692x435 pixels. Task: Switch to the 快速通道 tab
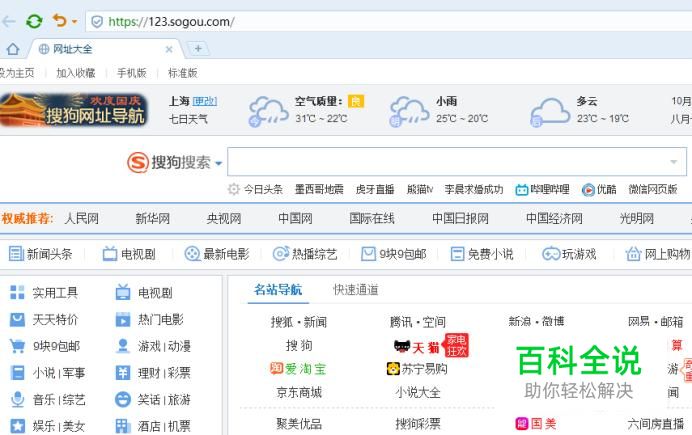click(x=356, y=290)
